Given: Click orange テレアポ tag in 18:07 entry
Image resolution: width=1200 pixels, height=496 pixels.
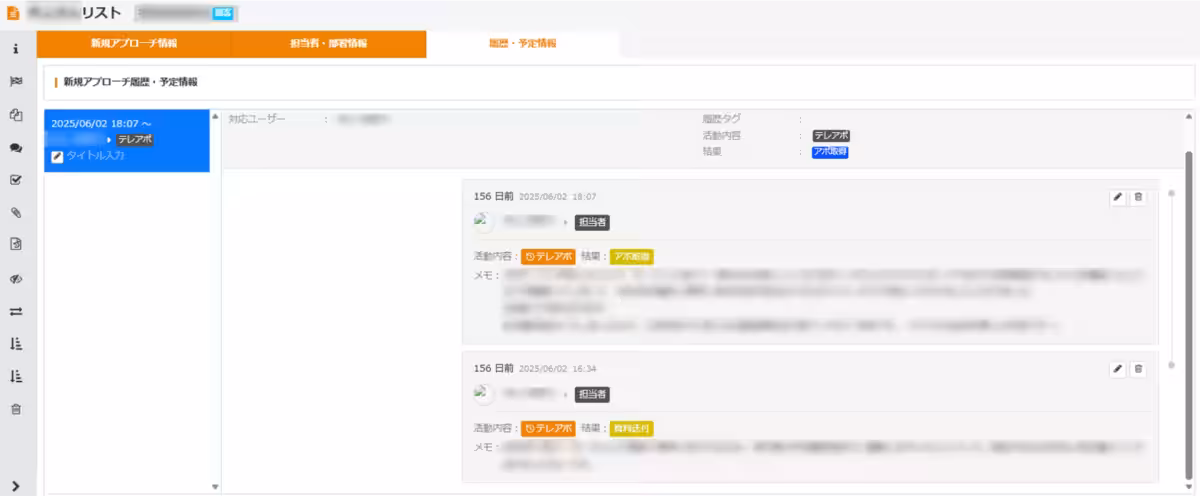Looking at the screenshot, I should (548, 257).
